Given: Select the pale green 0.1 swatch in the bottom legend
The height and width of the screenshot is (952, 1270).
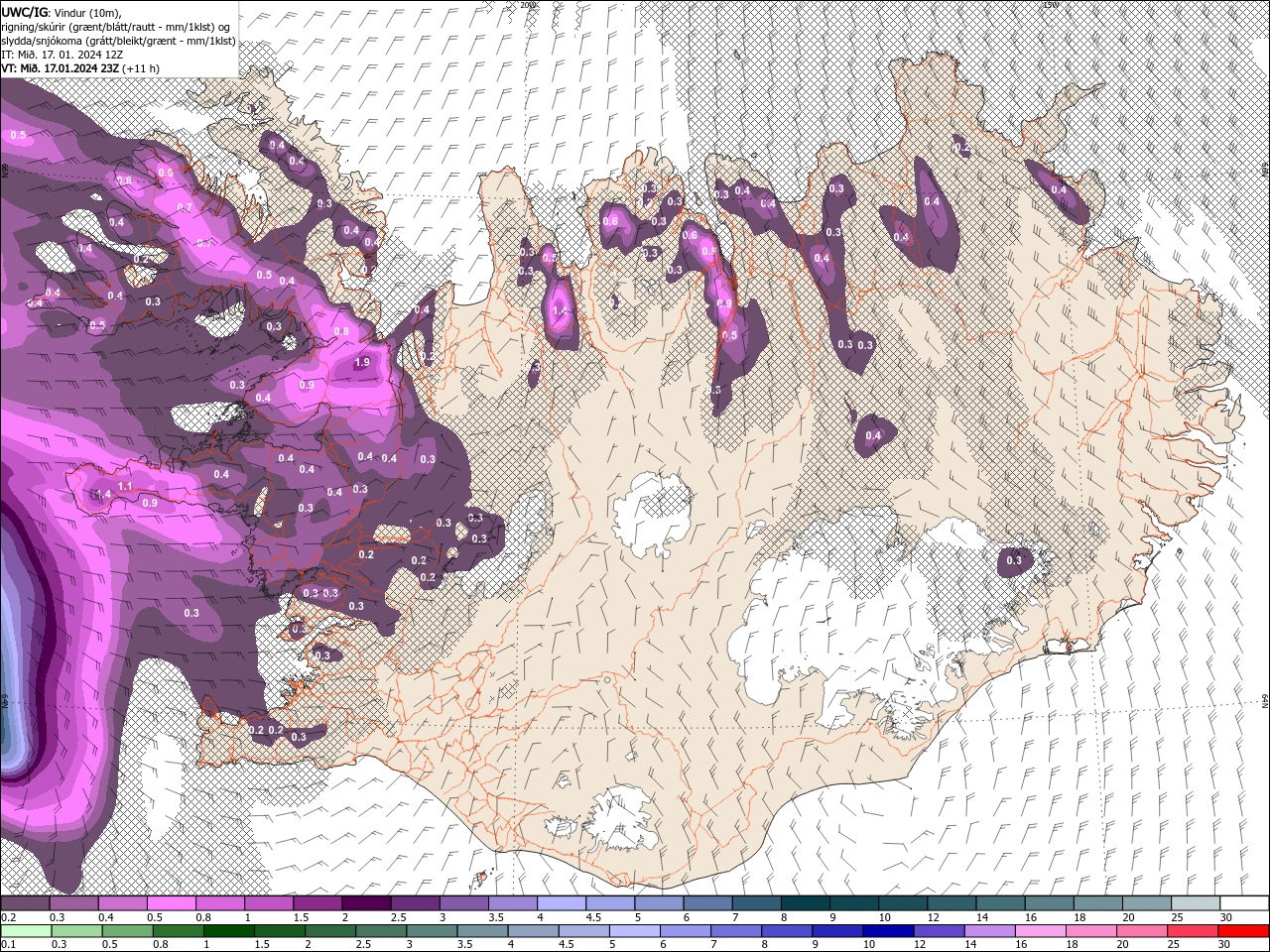Looking at the screenshot, I should (x=26, y=930).
